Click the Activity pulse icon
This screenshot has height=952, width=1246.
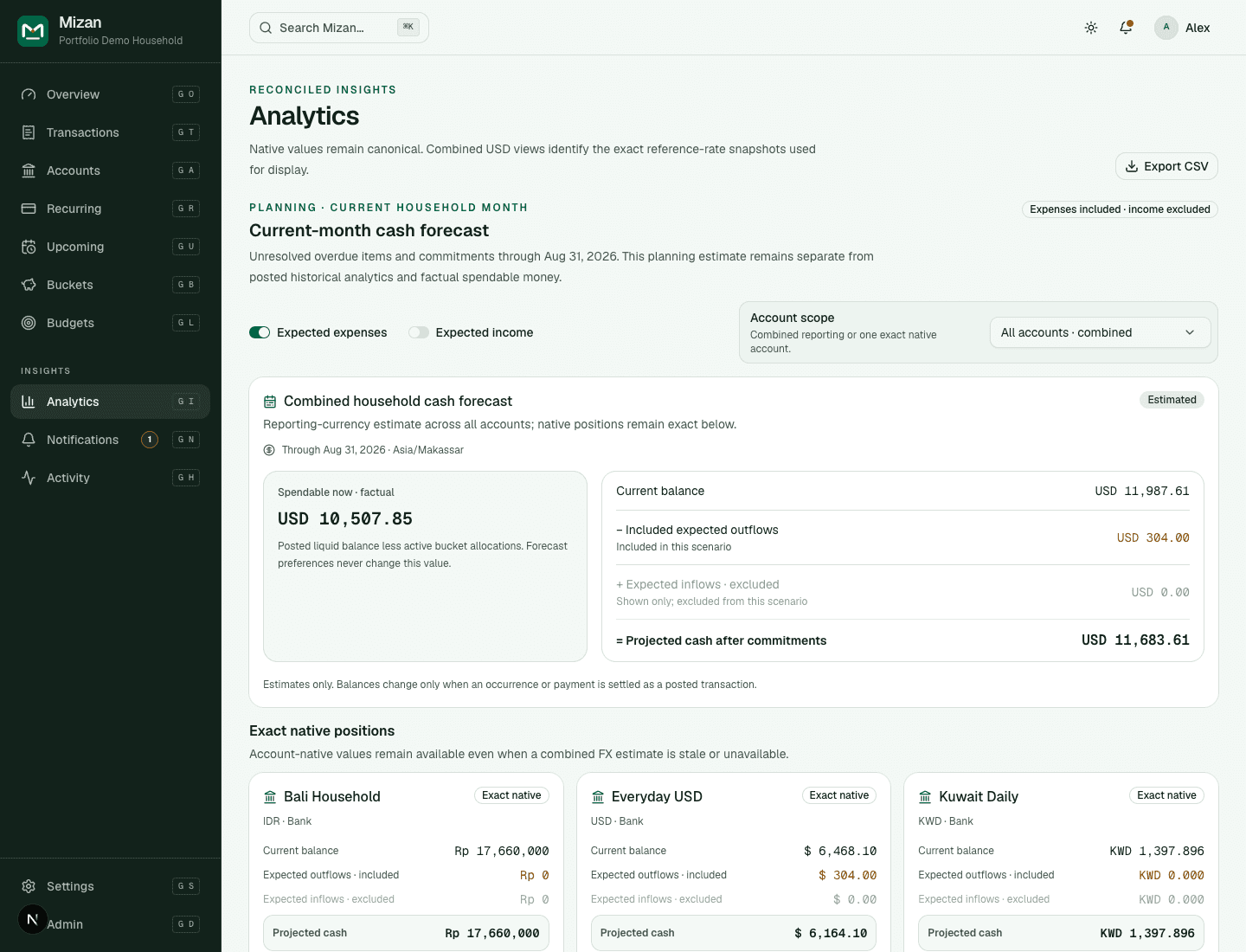tap(29, 478)
